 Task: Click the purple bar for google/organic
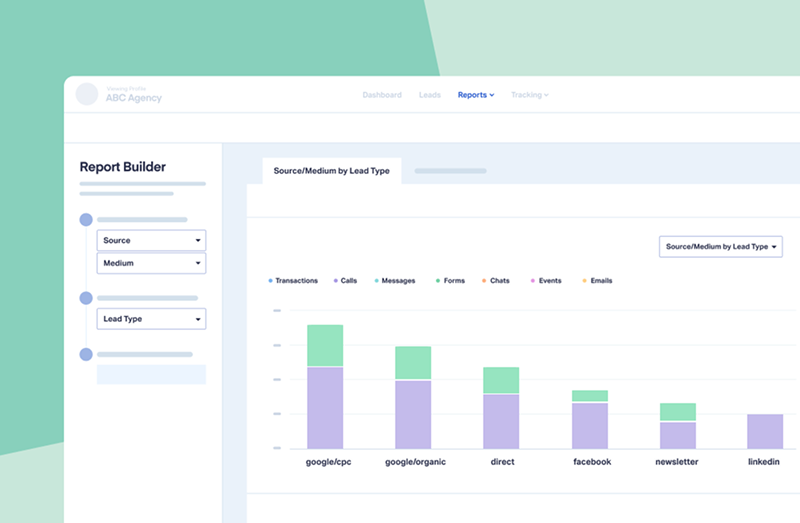coord(413,415)
